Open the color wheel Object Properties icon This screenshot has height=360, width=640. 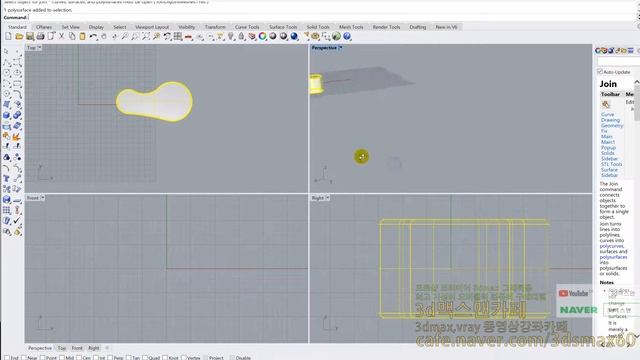[262, 36]
